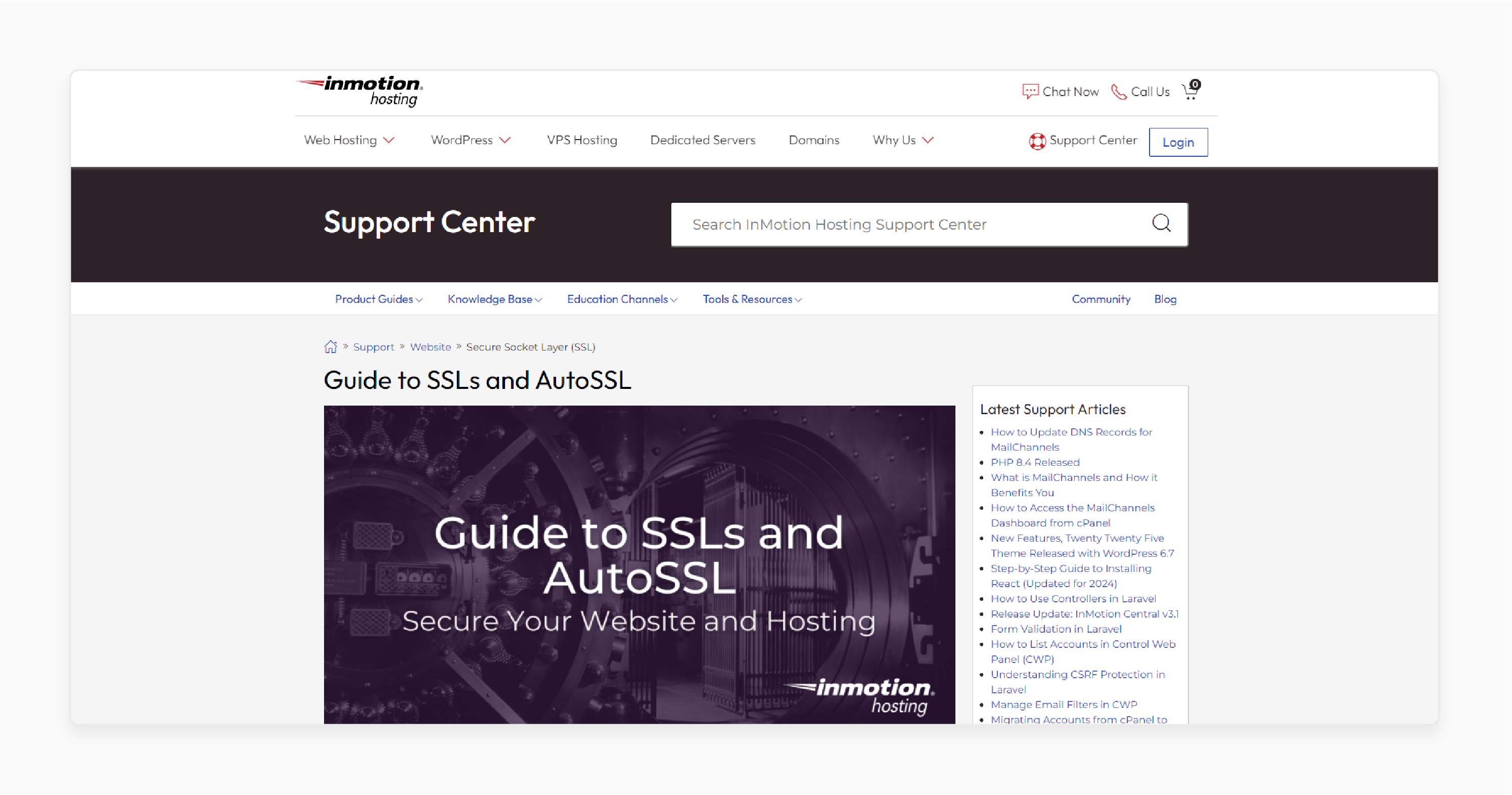Viewport: 1512px width, 795px height.
Task: Click the Secure Socket Layer (SSL) breadcrumb text
Action: tap(531, 347)
